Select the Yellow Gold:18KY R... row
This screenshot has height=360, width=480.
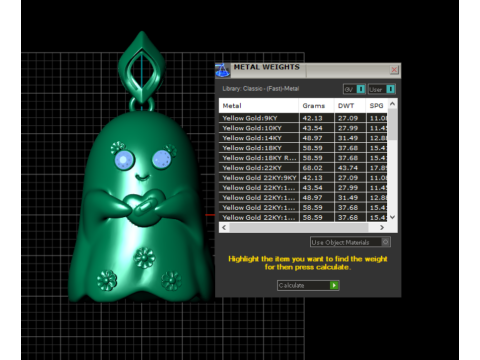click(303, 158)
